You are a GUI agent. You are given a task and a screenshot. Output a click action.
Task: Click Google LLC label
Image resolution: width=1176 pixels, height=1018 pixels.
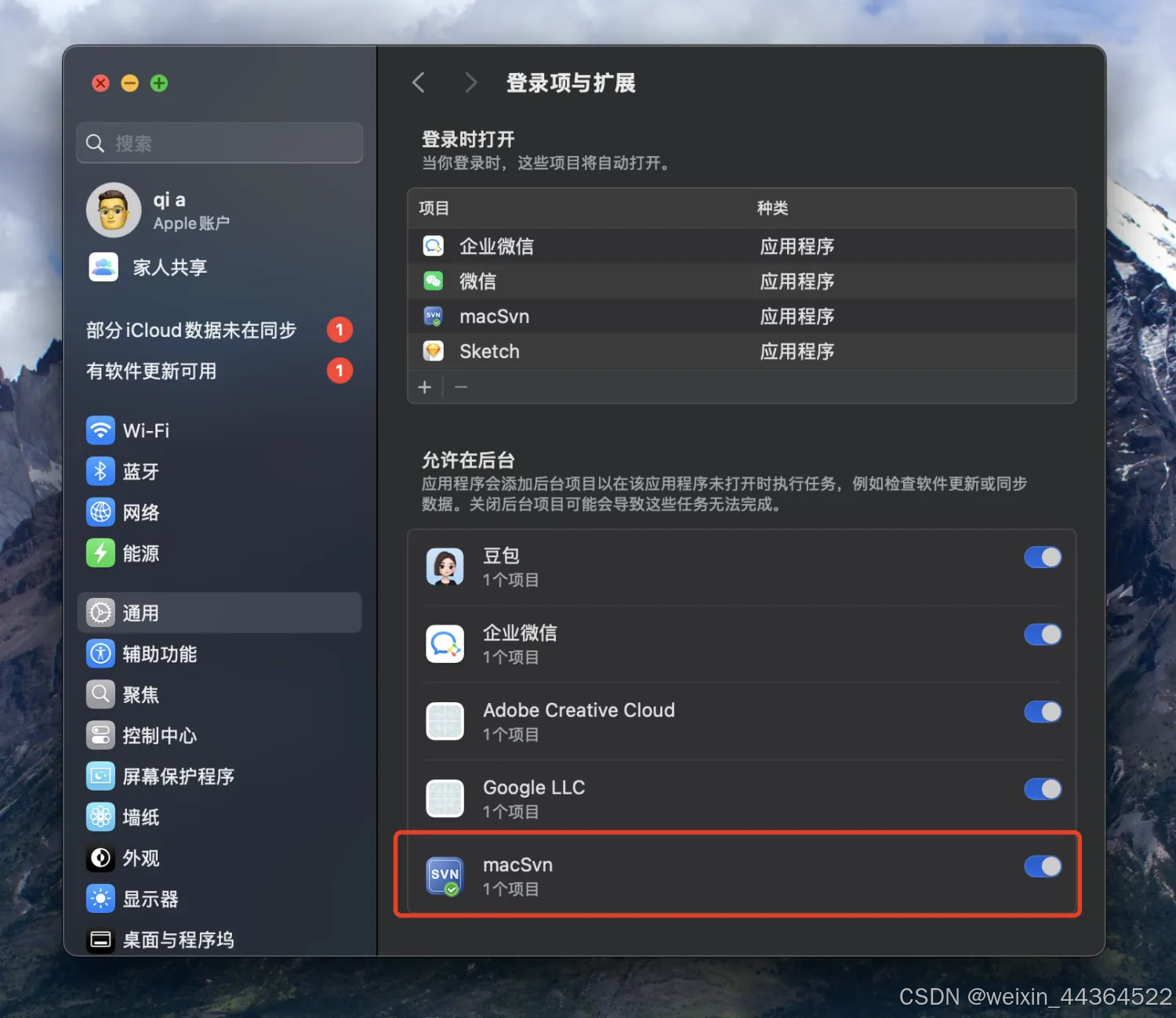(x=534, y=788)
